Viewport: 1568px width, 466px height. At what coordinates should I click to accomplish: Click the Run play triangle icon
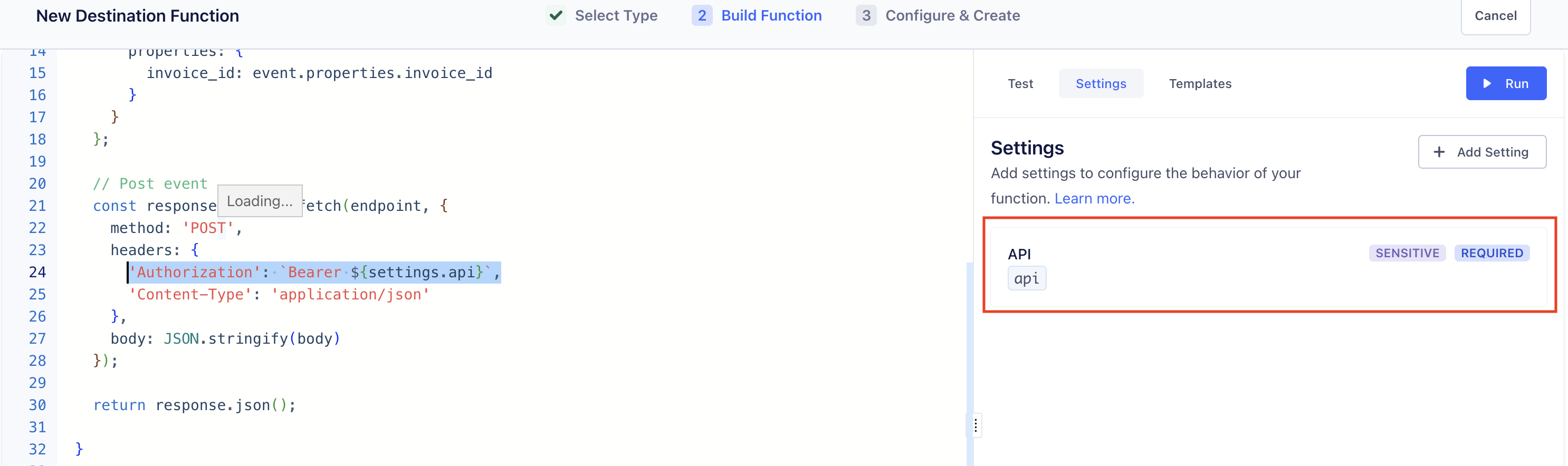(x=1487, y=83)
